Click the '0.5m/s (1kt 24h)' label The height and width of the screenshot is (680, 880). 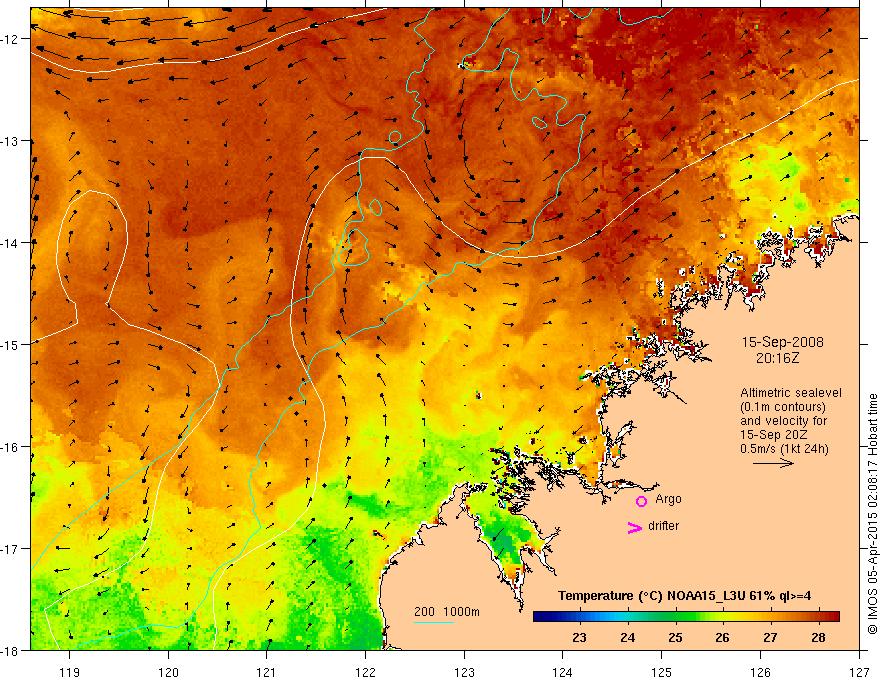[784, 449]
